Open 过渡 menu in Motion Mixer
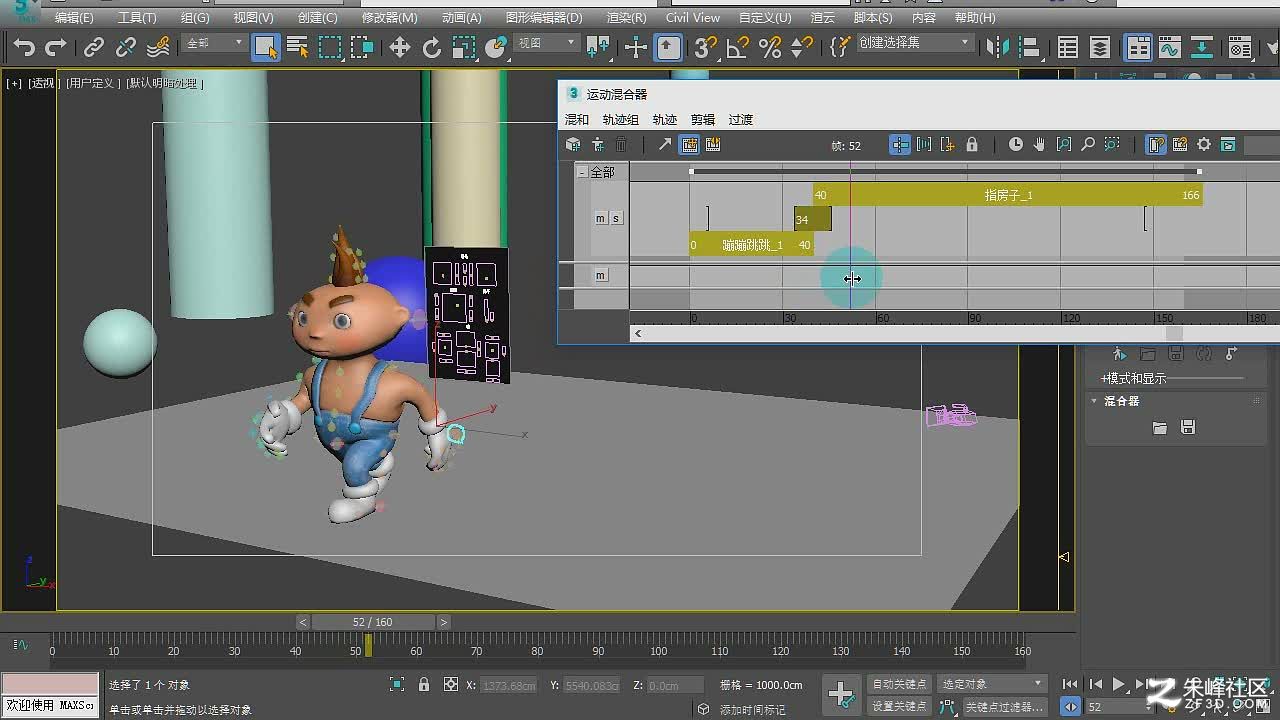Viewport: 1280px width, 720px height. point(741,119)
